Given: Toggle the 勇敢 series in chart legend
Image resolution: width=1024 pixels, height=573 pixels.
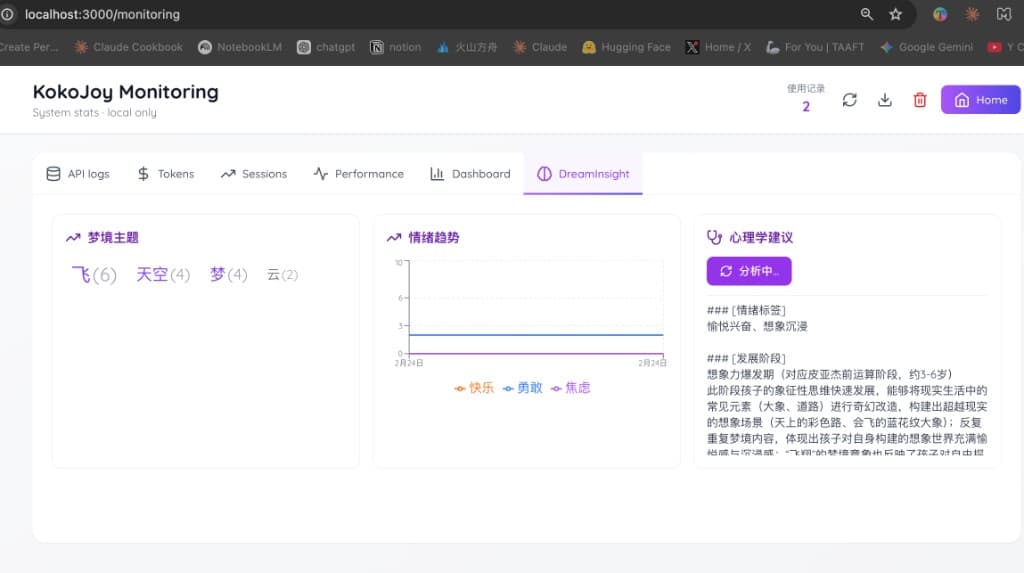Looking at the screenshot, I should [522, 388].
